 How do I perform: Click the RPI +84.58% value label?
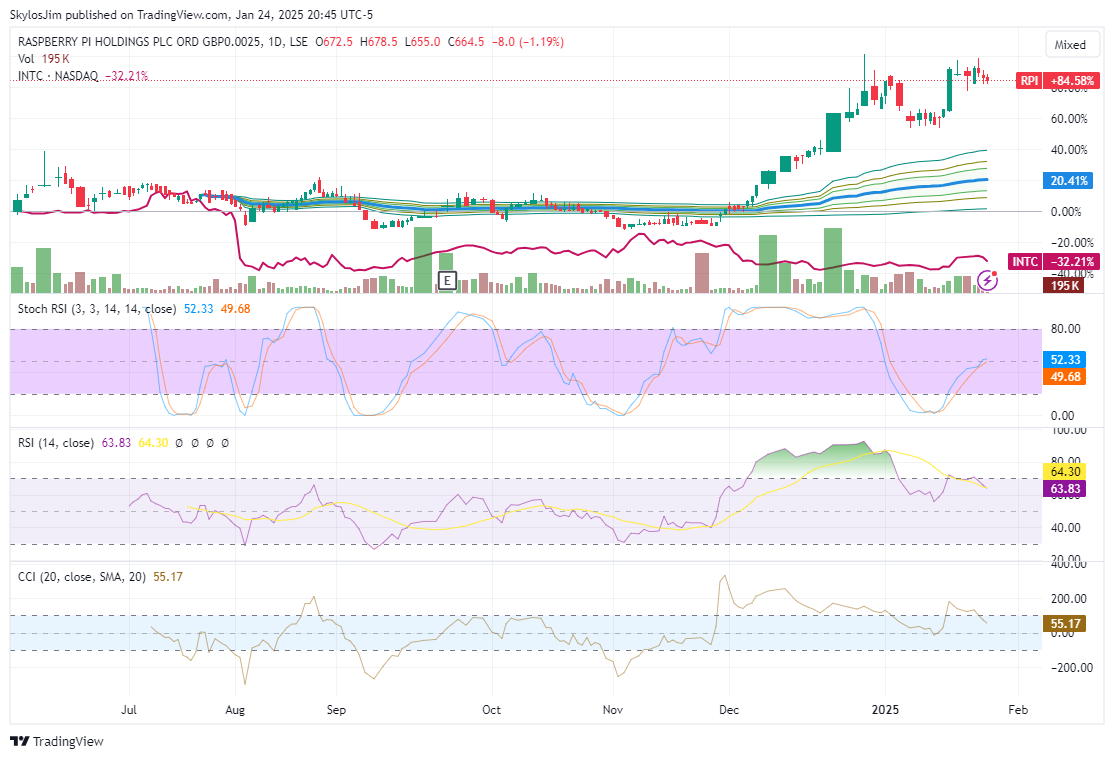pyautogui.click(x=1072, y=81)
